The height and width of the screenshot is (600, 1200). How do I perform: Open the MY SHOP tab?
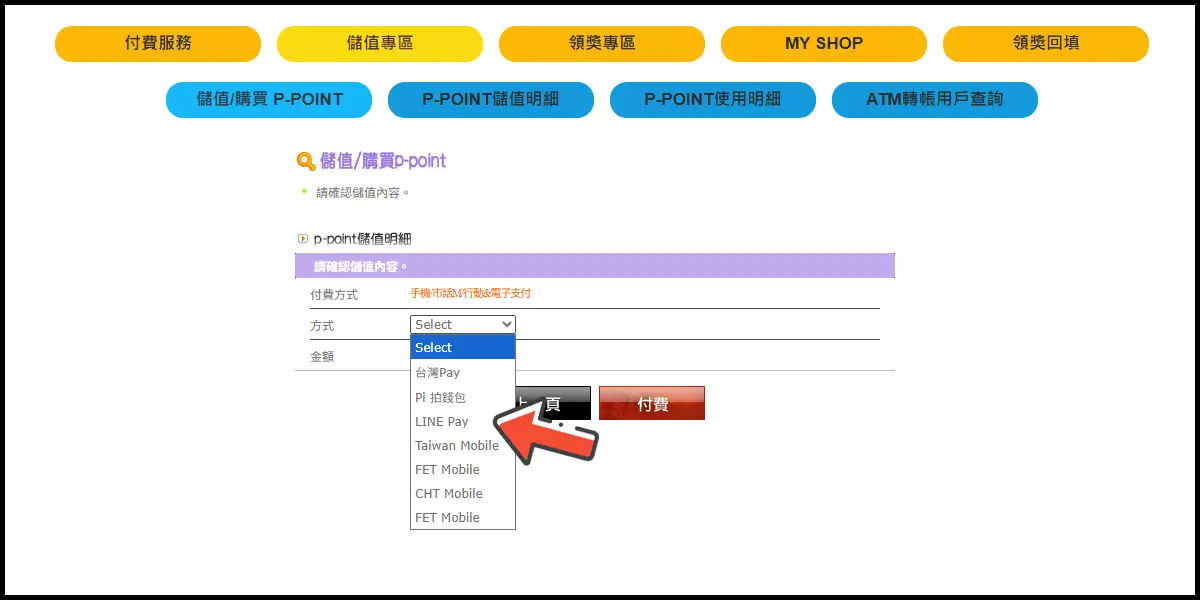click(824, 44)
